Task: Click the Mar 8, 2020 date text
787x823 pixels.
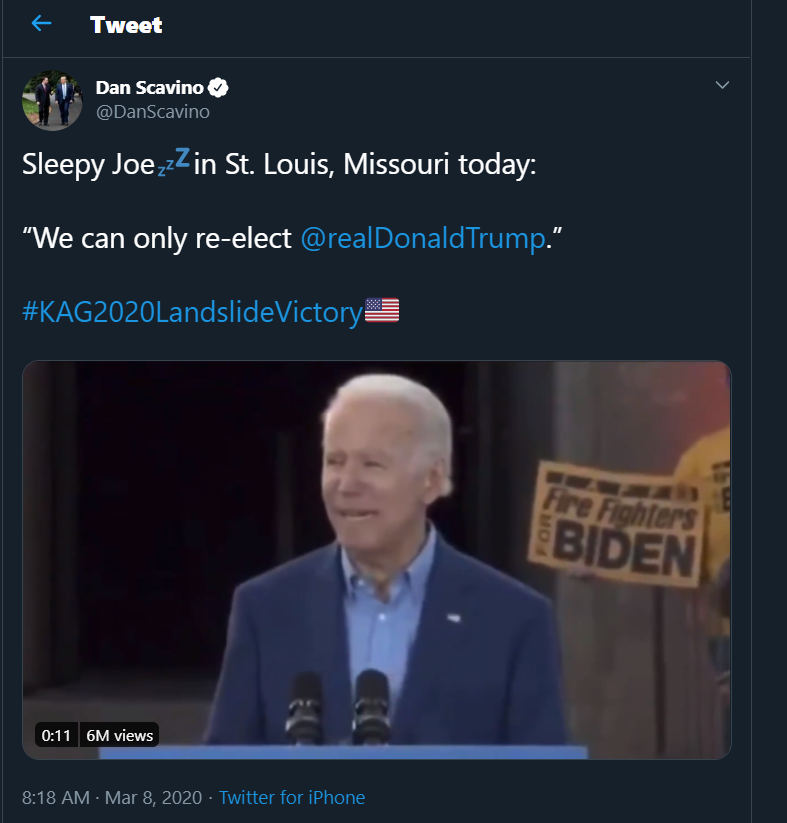Action: coord(153,797)
